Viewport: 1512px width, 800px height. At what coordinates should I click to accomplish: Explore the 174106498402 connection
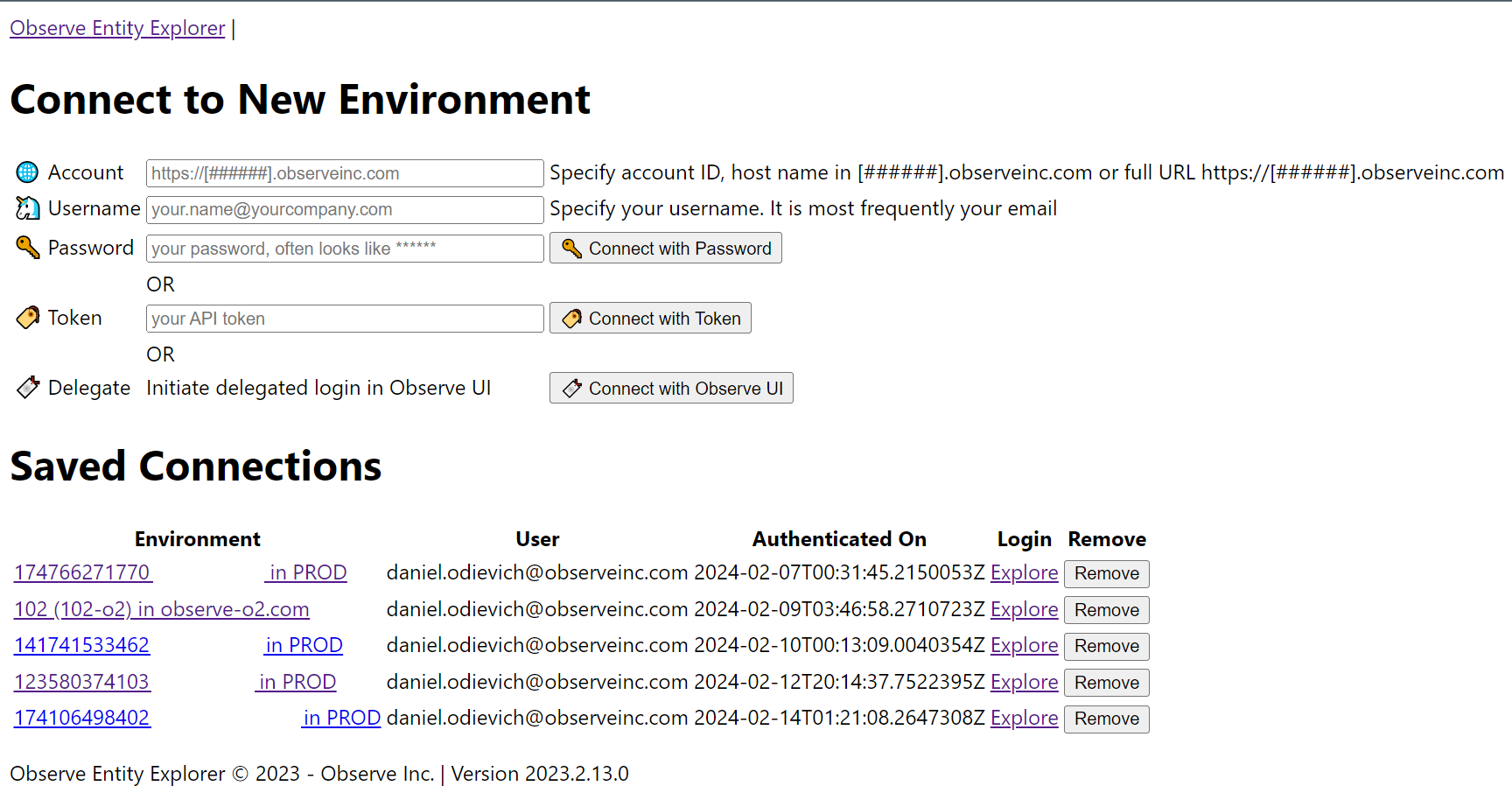(1024, 718)
